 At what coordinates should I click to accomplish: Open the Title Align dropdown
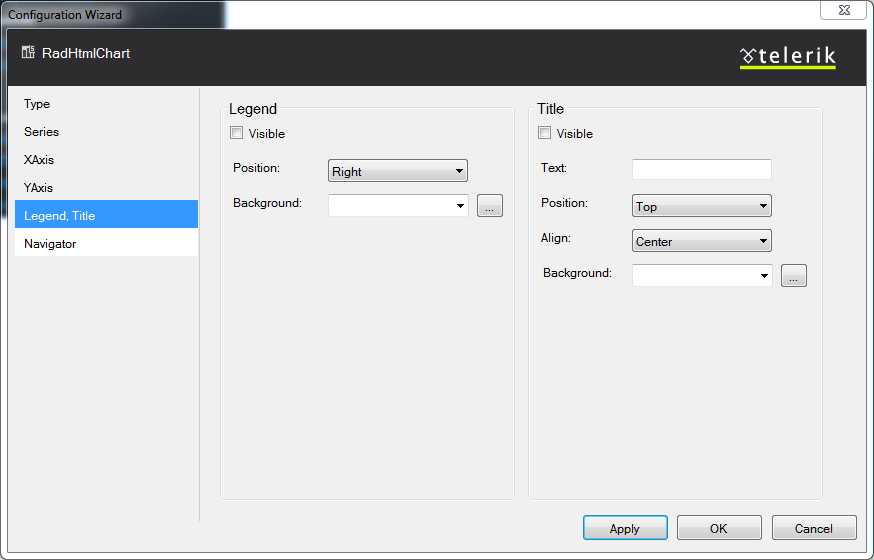[x=701, y=241]
